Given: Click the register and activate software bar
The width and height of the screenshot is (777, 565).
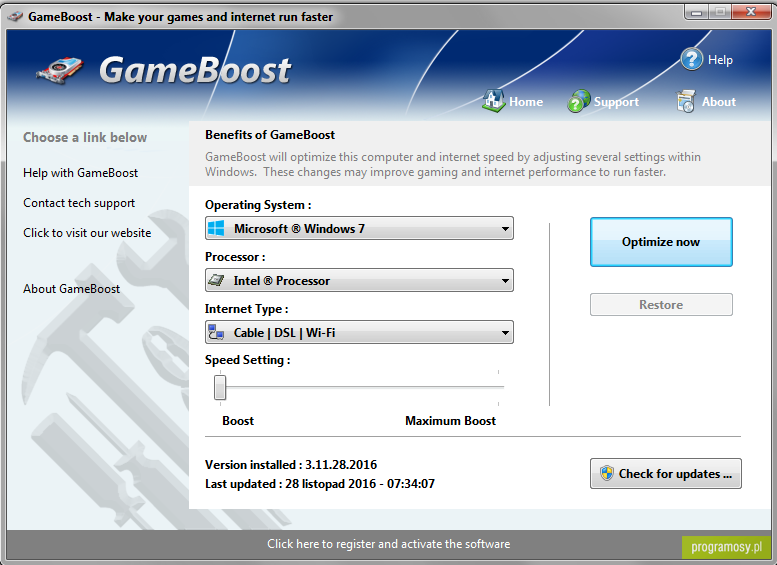Looking at the screenshot, I should click(388, 544).
